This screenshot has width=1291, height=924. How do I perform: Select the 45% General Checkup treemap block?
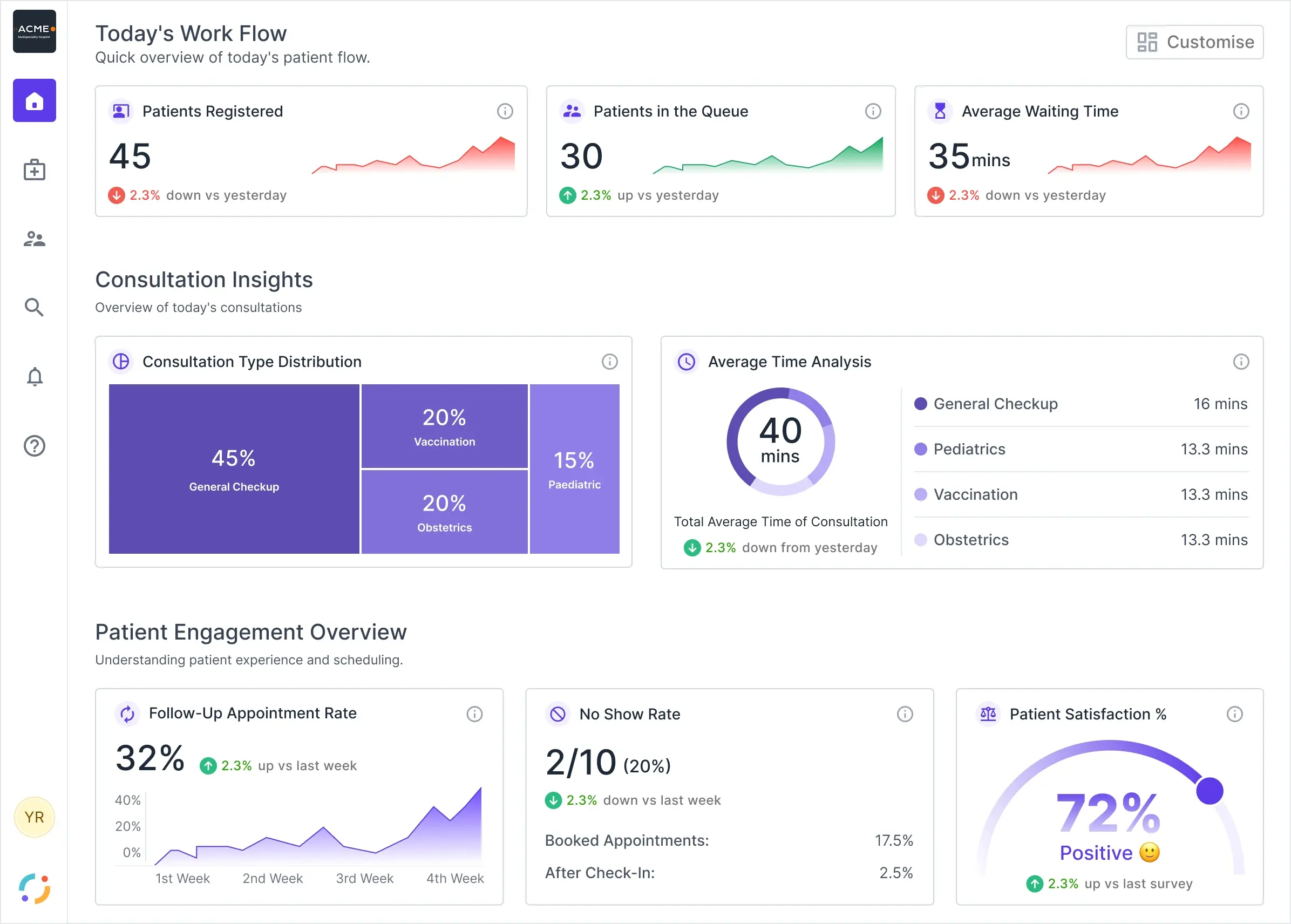[x=234, y=469]
